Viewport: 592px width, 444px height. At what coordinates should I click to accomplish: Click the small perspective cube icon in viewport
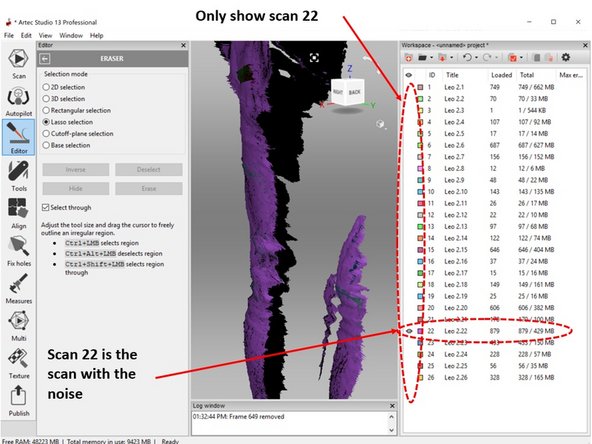click(380, 124)
